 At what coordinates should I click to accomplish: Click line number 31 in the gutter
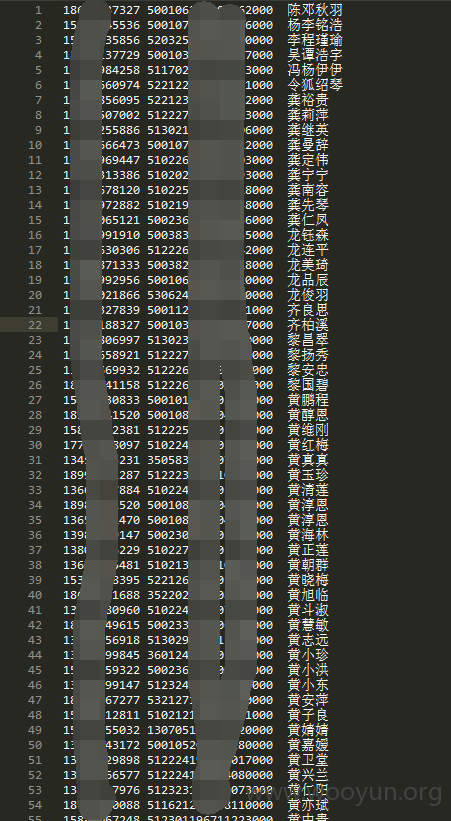(x=35, y=460)
